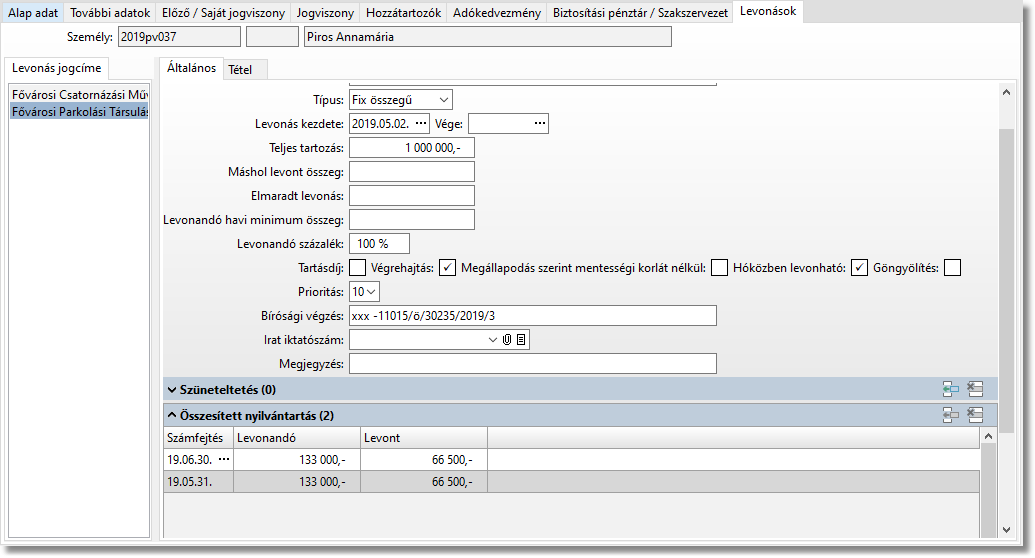Open the Adókedvezmény tab
The height and width of the screenshot is (558, 1035).
[x=496, y=13]
